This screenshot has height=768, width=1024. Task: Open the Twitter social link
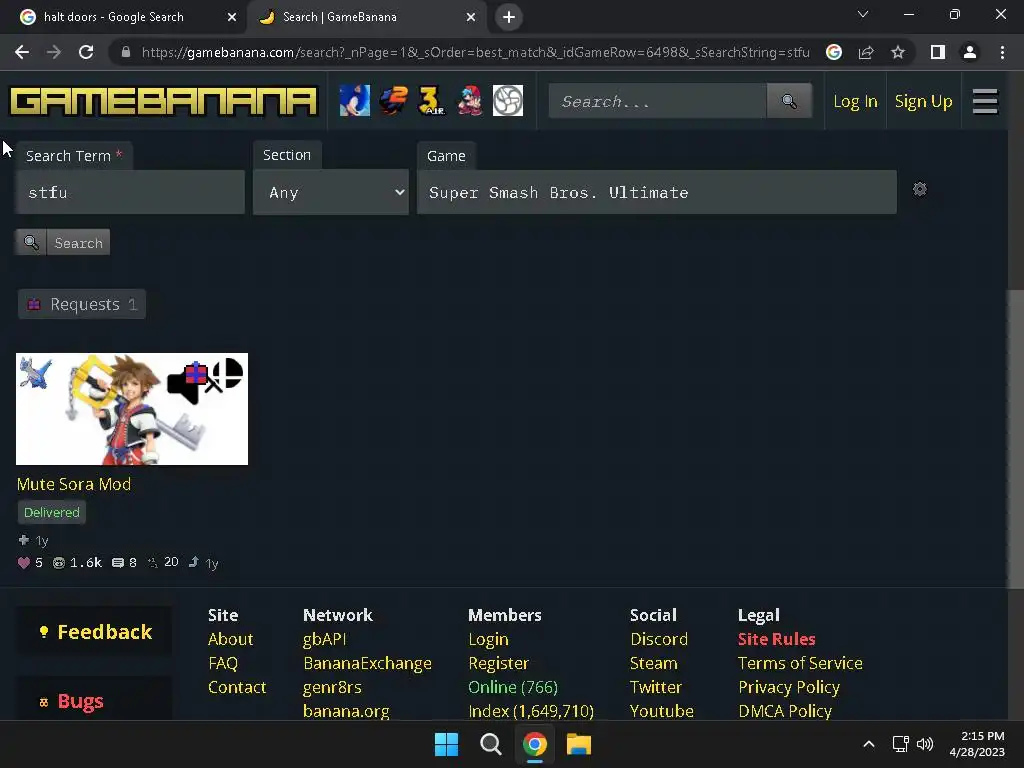pyautogui.click(x=656, y=687)
